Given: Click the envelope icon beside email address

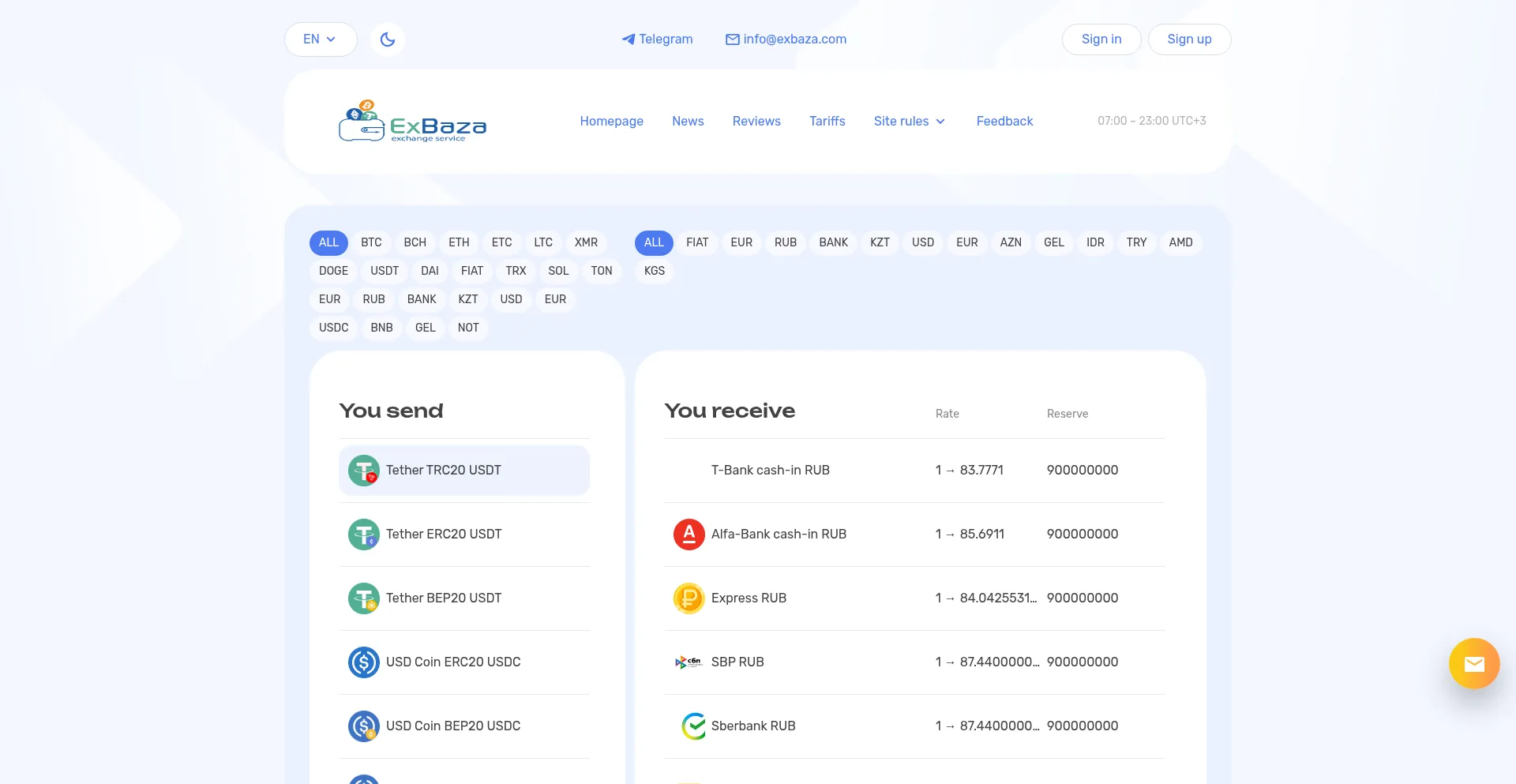Looking at the screenshot, I should tap(733, 39).
